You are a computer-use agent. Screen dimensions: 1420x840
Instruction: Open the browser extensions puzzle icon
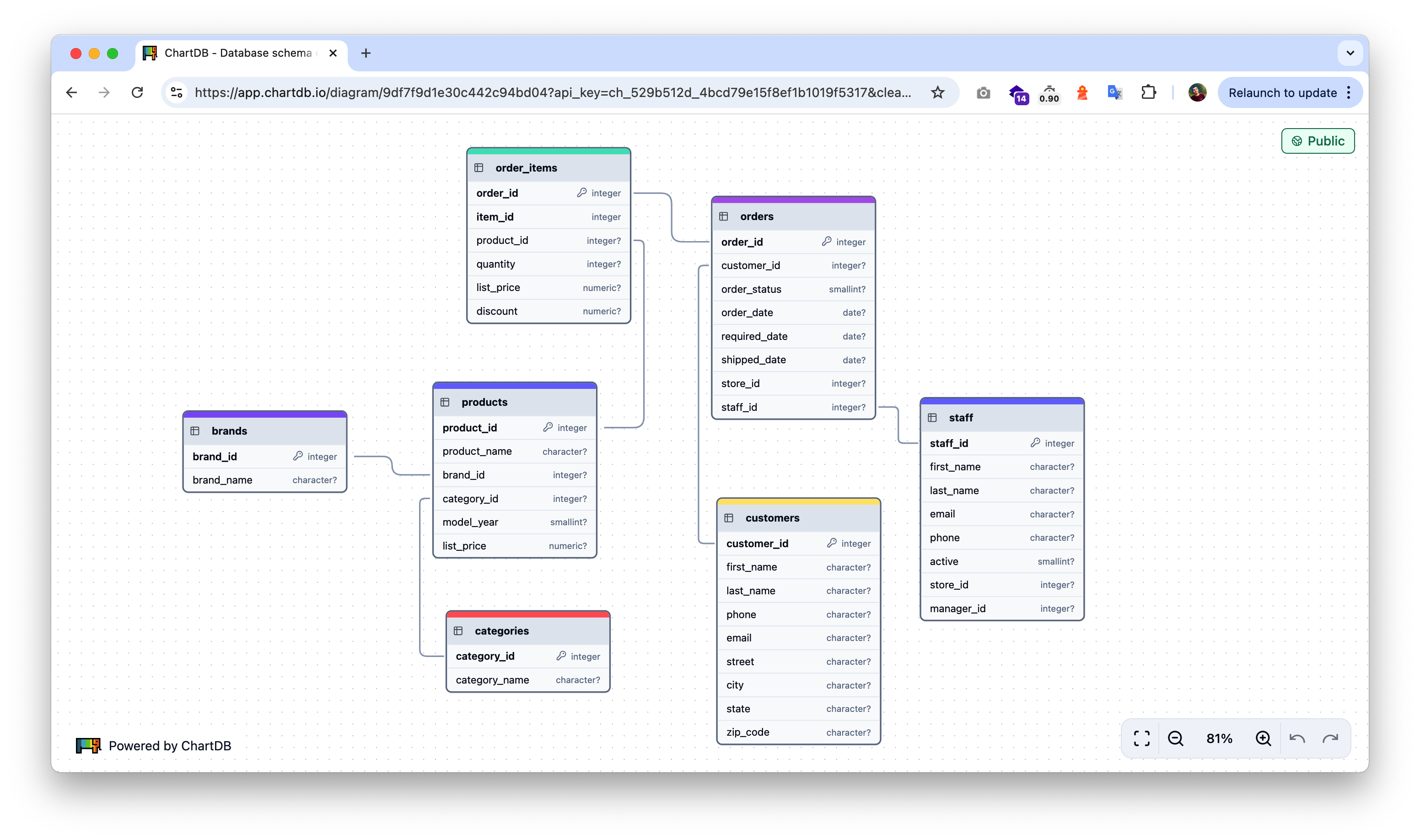pos(1148,92)
